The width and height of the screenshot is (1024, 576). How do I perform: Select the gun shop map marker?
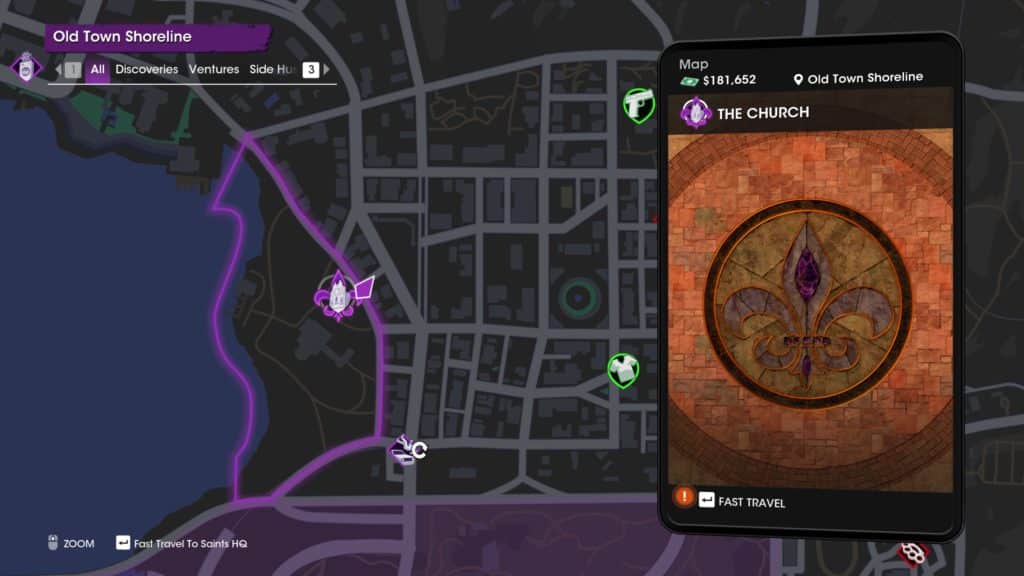(638, 105)
